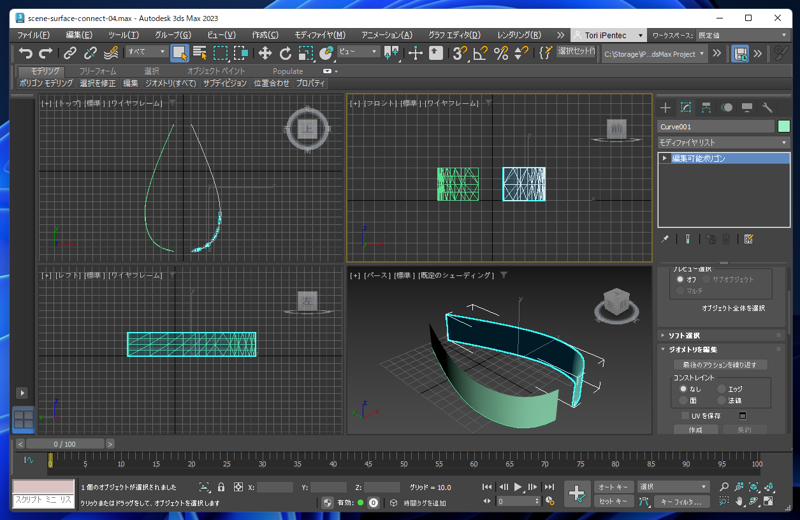The image size is (800, 520).
Task: Select the Off preview selection radio
Action: point(680,279)
